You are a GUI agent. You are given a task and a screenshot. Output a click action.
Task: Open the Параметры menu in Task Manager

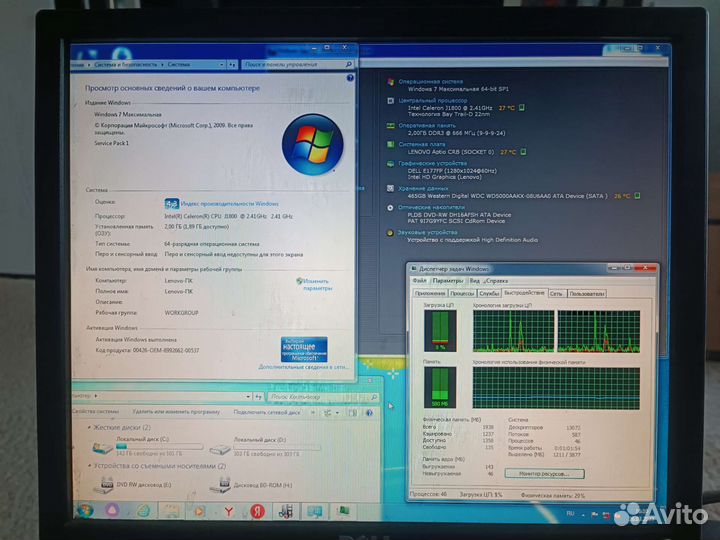click(x=448, y=281)
